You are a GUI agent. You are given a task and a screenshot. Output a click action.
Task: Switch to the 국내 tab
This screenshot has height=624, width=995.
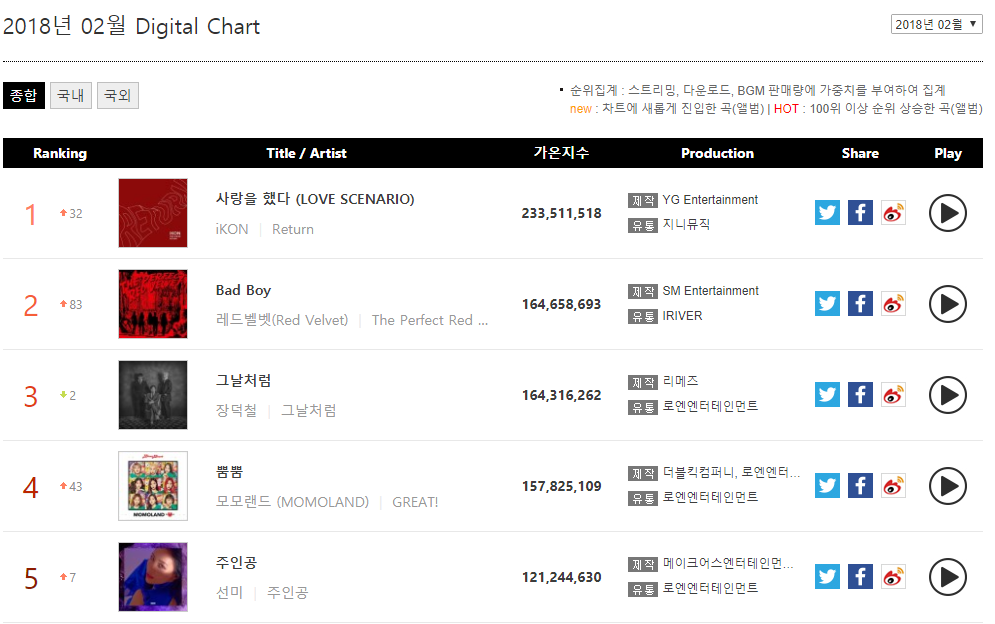click(x=70, y=96)
